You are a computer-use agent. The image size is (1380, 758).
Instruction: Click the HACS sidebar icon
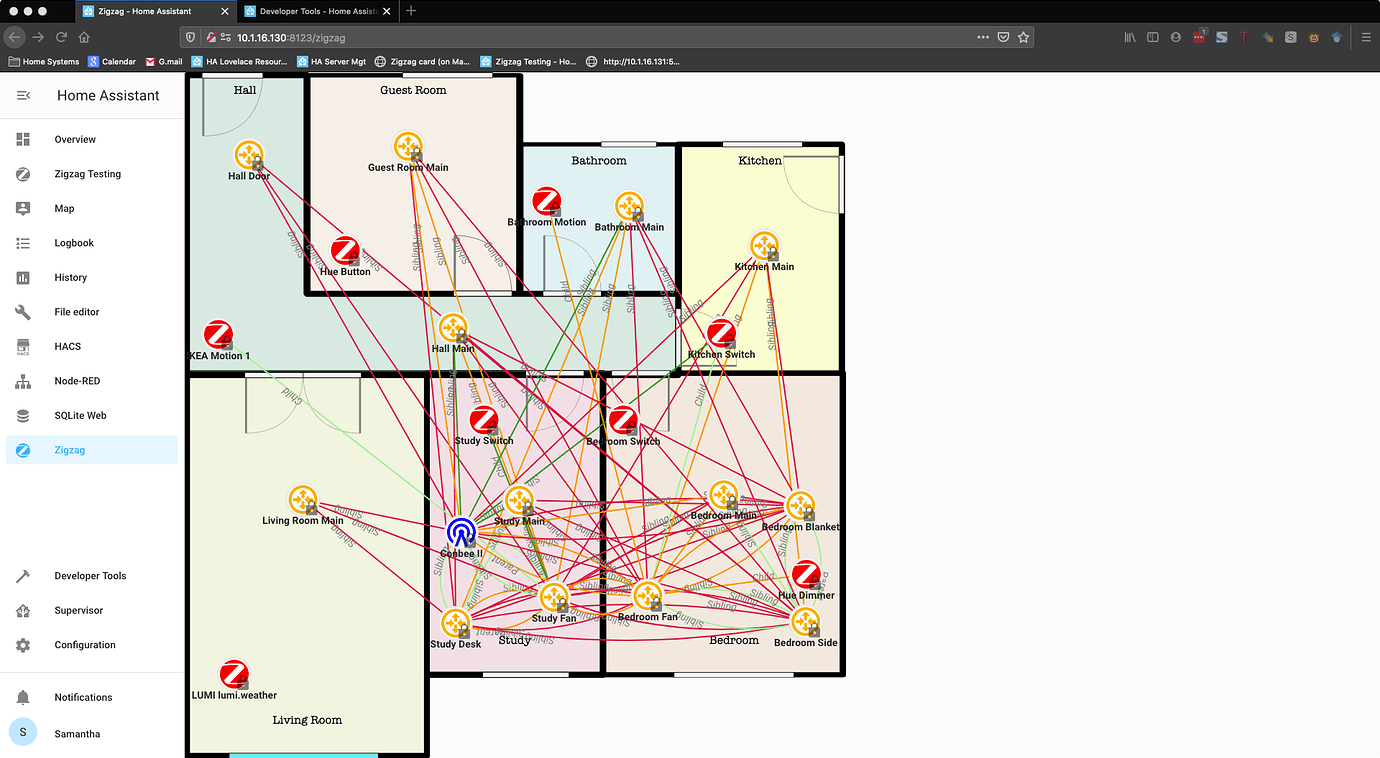[22, 346]
